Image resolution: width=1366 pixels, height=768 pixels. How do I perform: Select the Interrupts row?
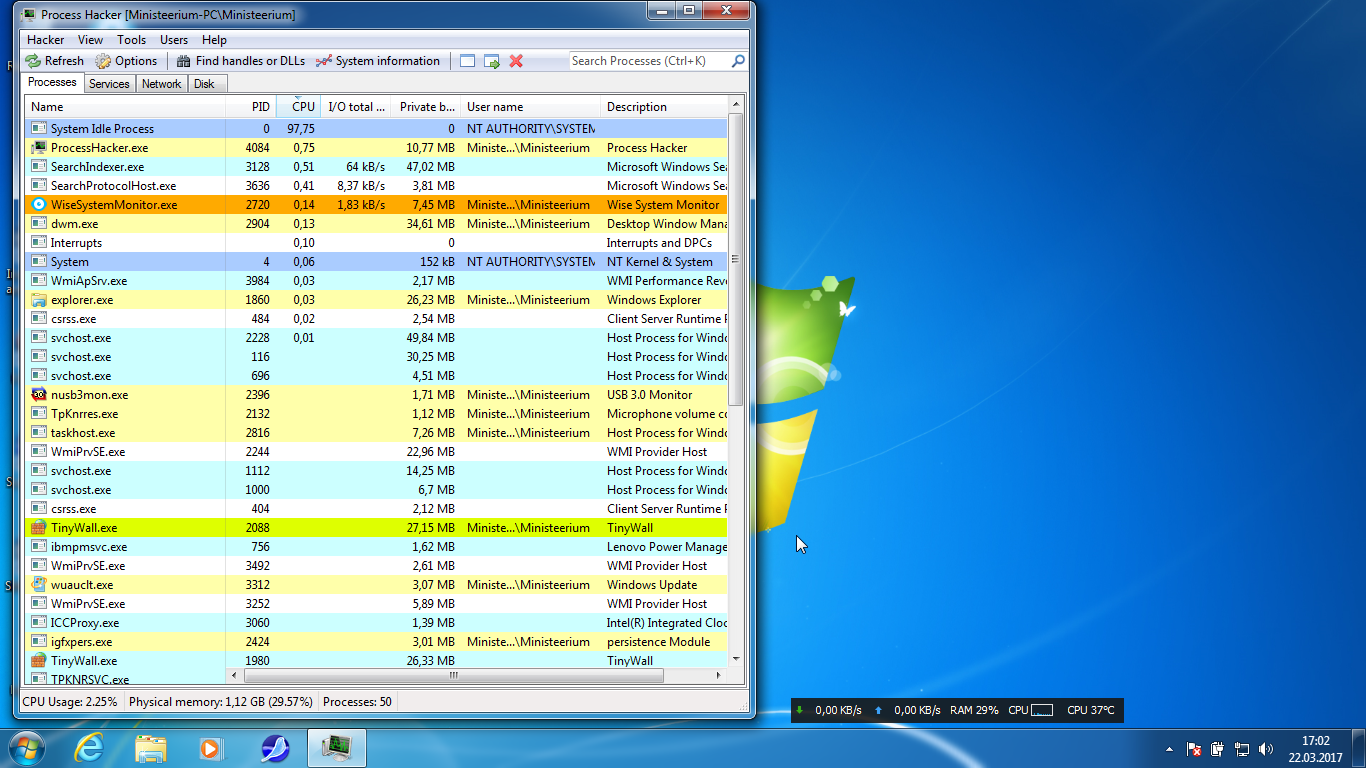377,243
